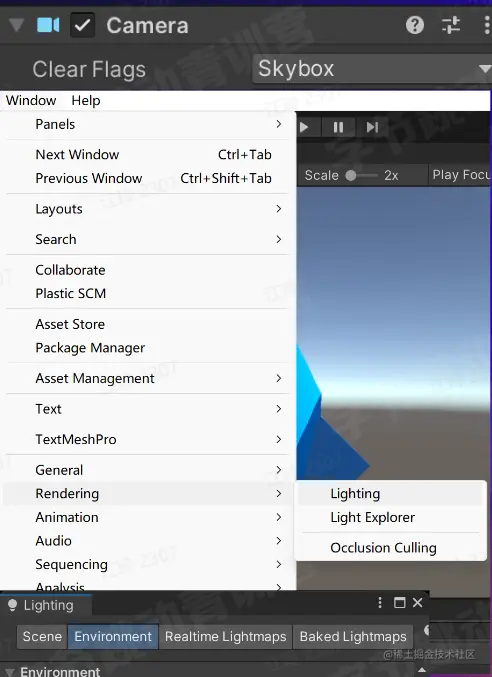Expand the Layouts submenu

tap(148, 209)
